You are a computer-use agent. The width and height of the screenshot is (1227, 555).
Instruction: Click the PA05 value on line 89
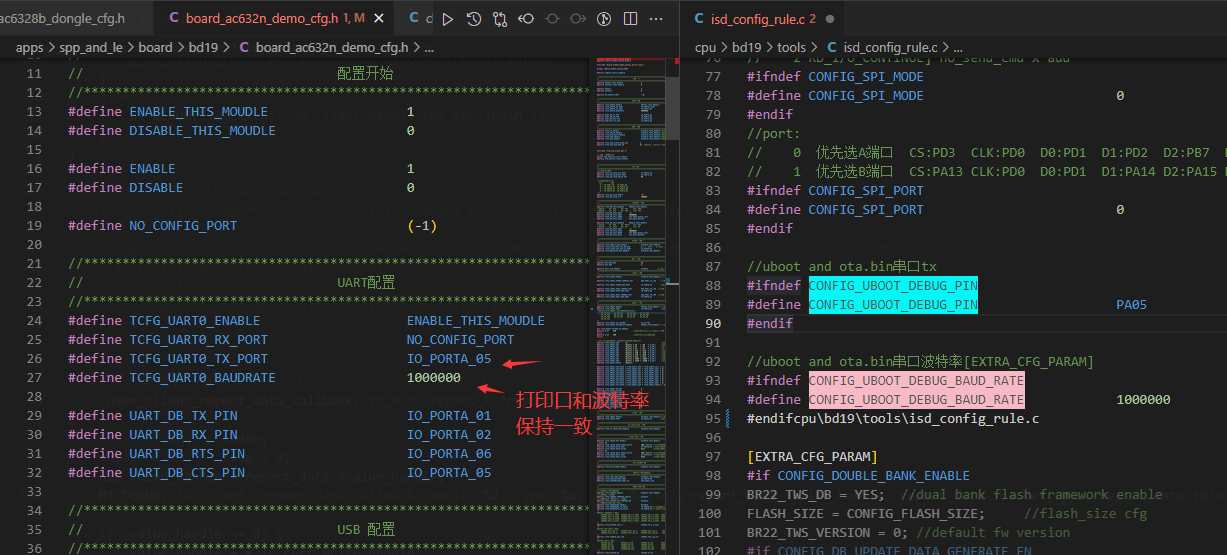(1131, 304)
